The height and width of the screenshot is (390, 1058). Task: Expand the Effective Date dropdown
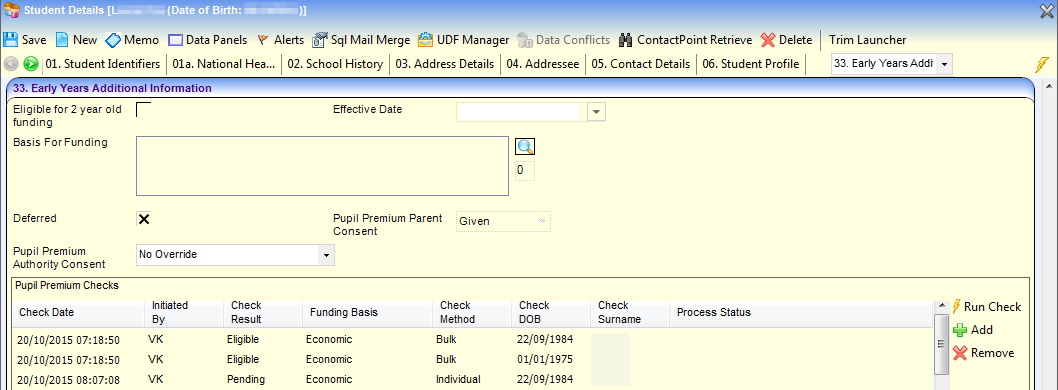596,112
